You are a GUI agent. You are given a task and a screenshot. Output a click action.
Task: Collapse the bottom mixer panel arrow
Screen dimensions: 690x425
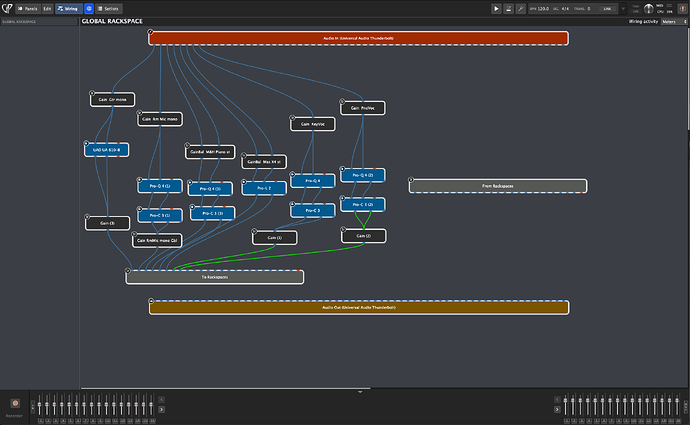[x=360, y=392]
